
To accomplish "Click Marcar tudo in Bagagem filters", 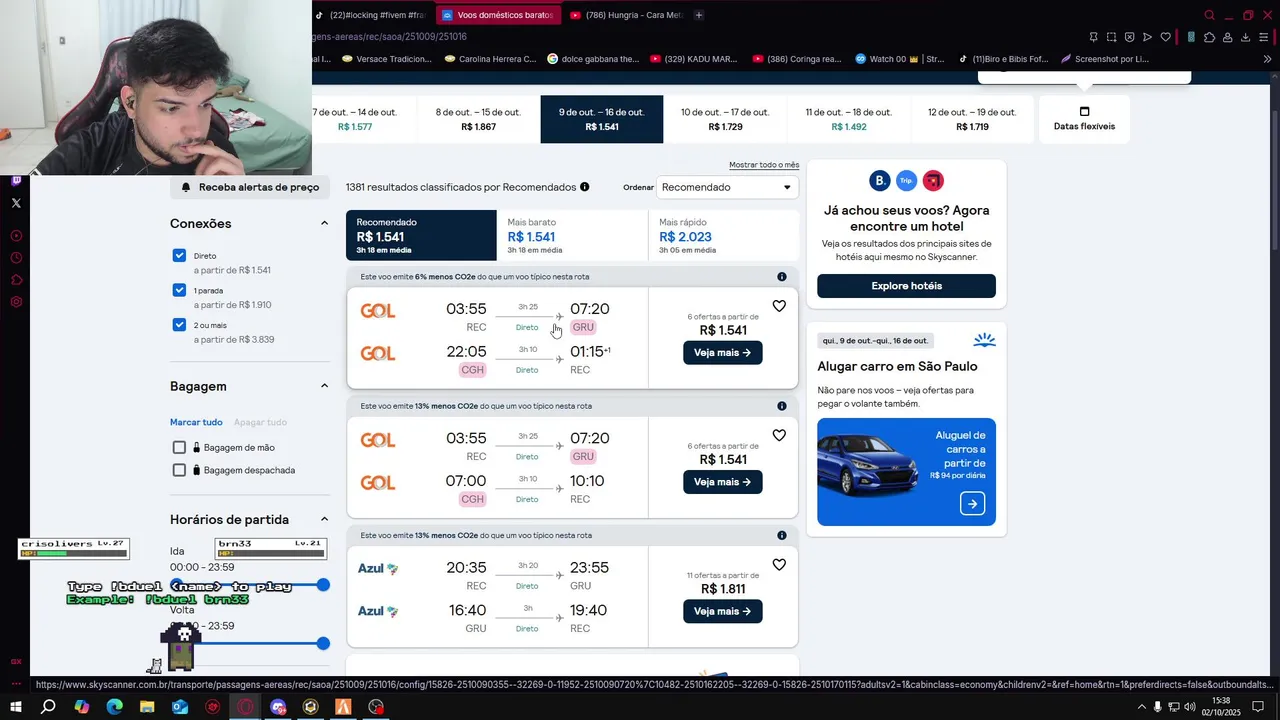I will click(196, 422).
